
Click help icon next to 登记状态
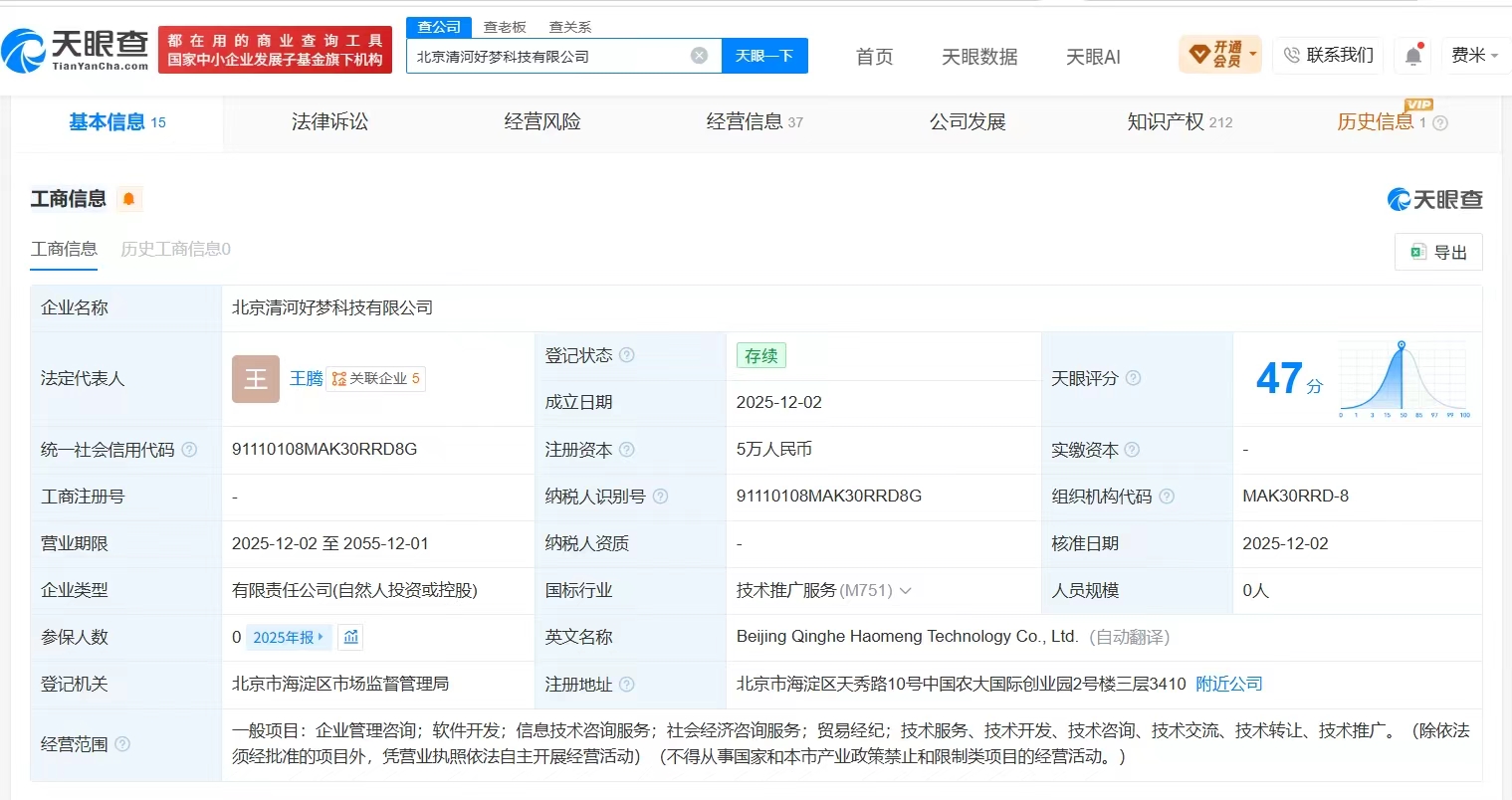tap(627, 355)
